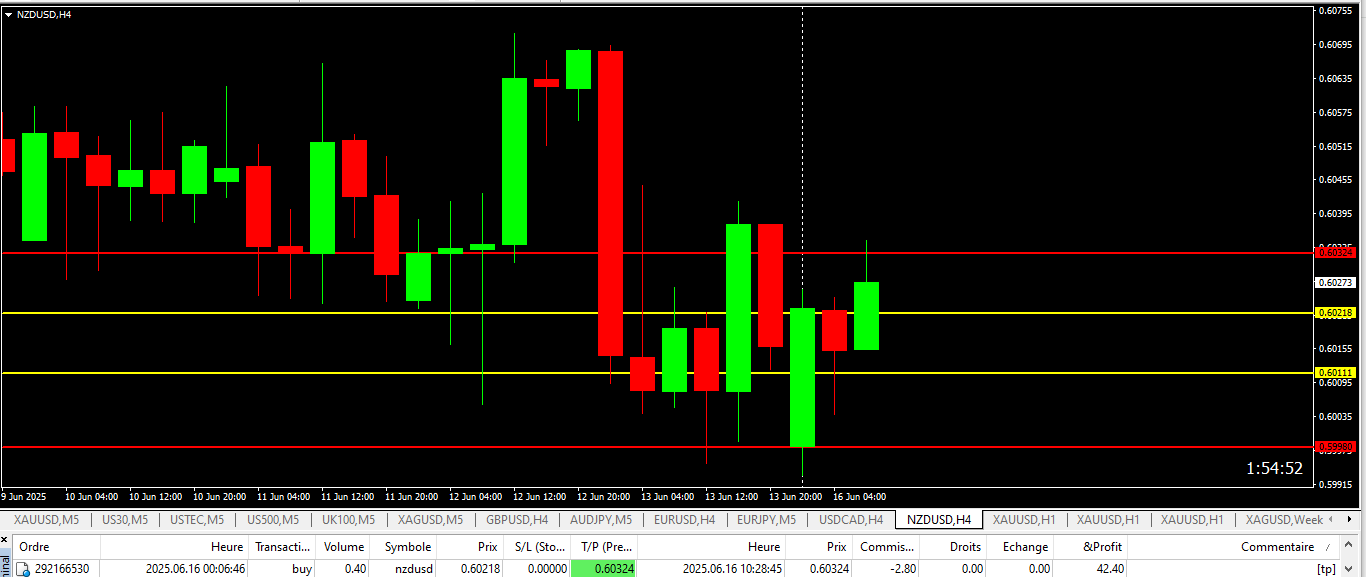Switch to the GBPUSD,H4 chart tab
The image size is (1366, 577).
[516, 520]
